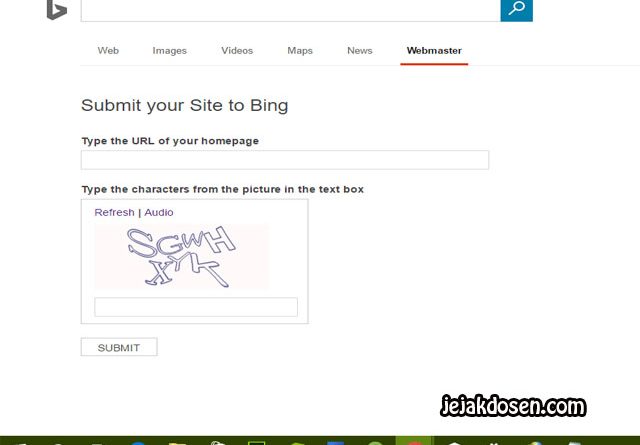Refresh the captcha picture
This screenshot has height=445, width=640.
pos(114,212)
